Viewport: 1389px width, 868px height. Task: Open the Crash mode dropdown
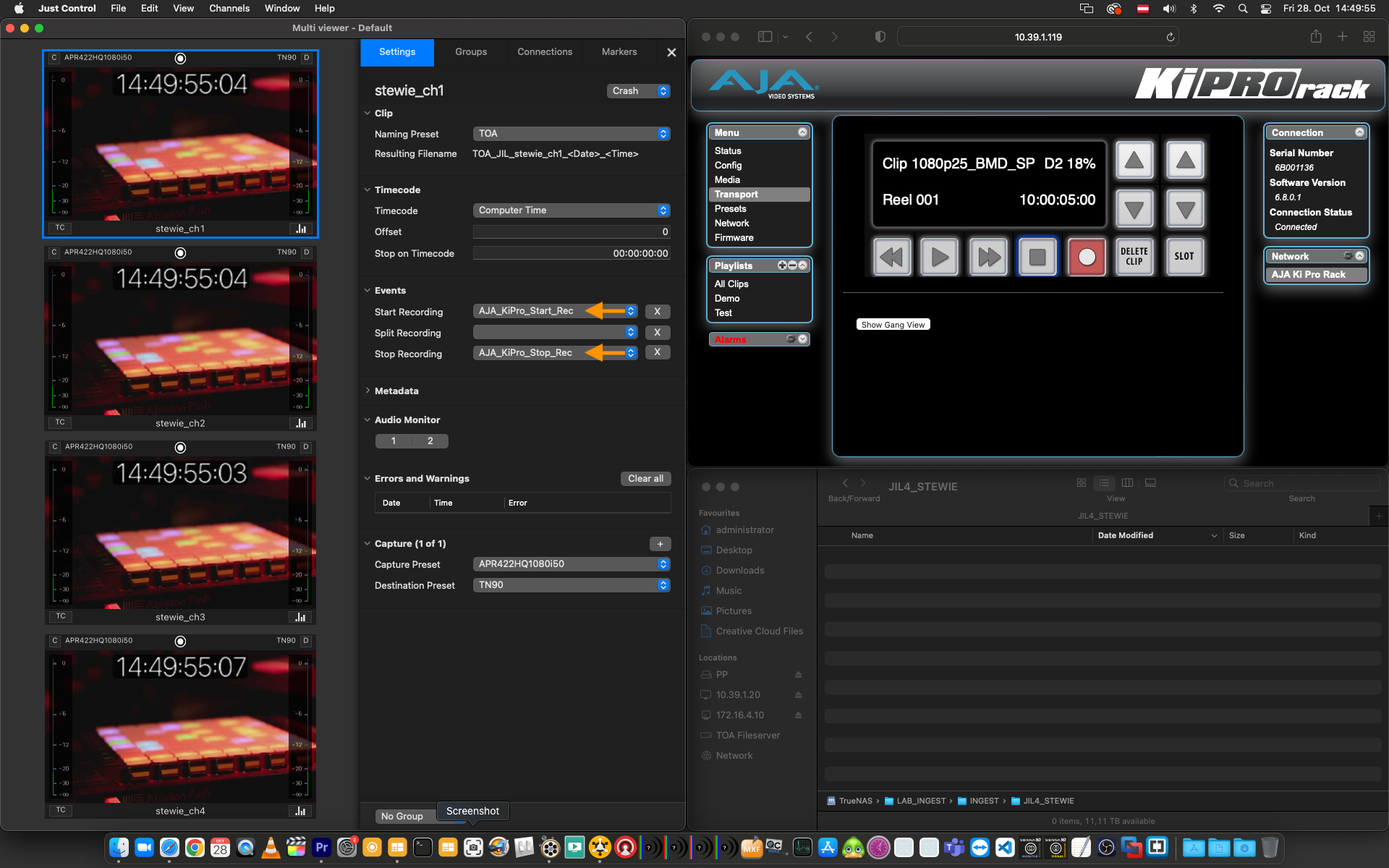[638, 91]
